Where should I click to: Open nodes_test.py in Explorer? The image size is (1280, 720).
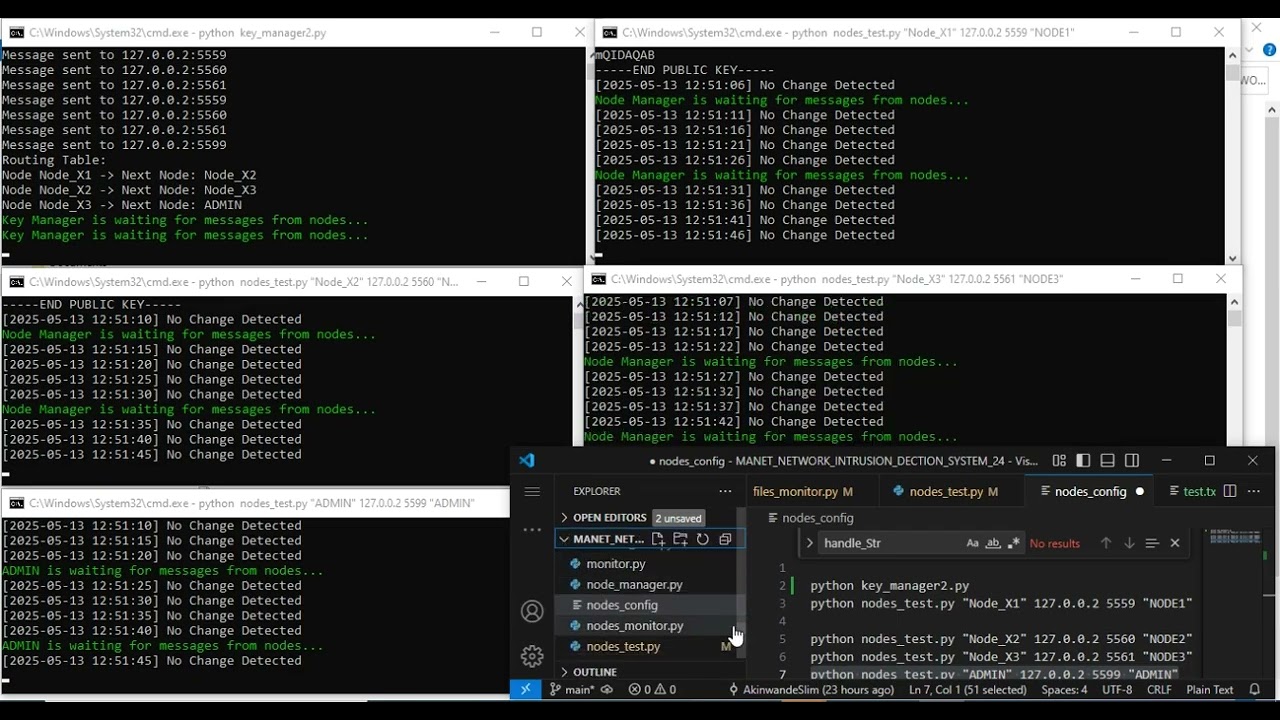[x=646, y=646]
